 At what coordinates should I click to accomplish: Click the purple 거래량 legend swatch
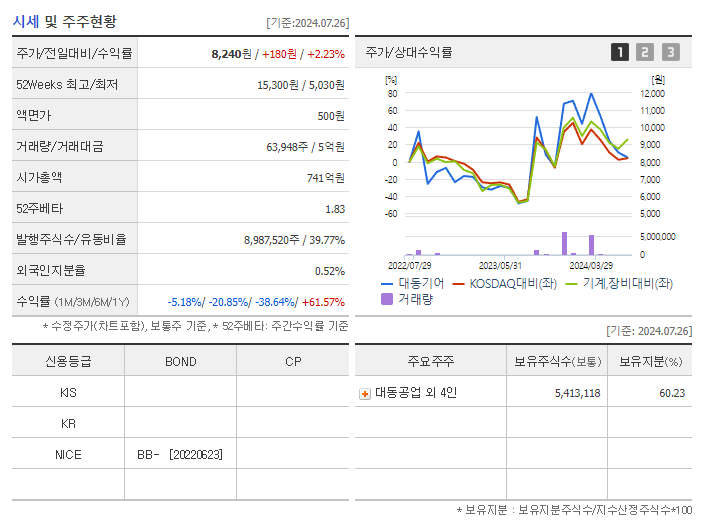[387, 299]
